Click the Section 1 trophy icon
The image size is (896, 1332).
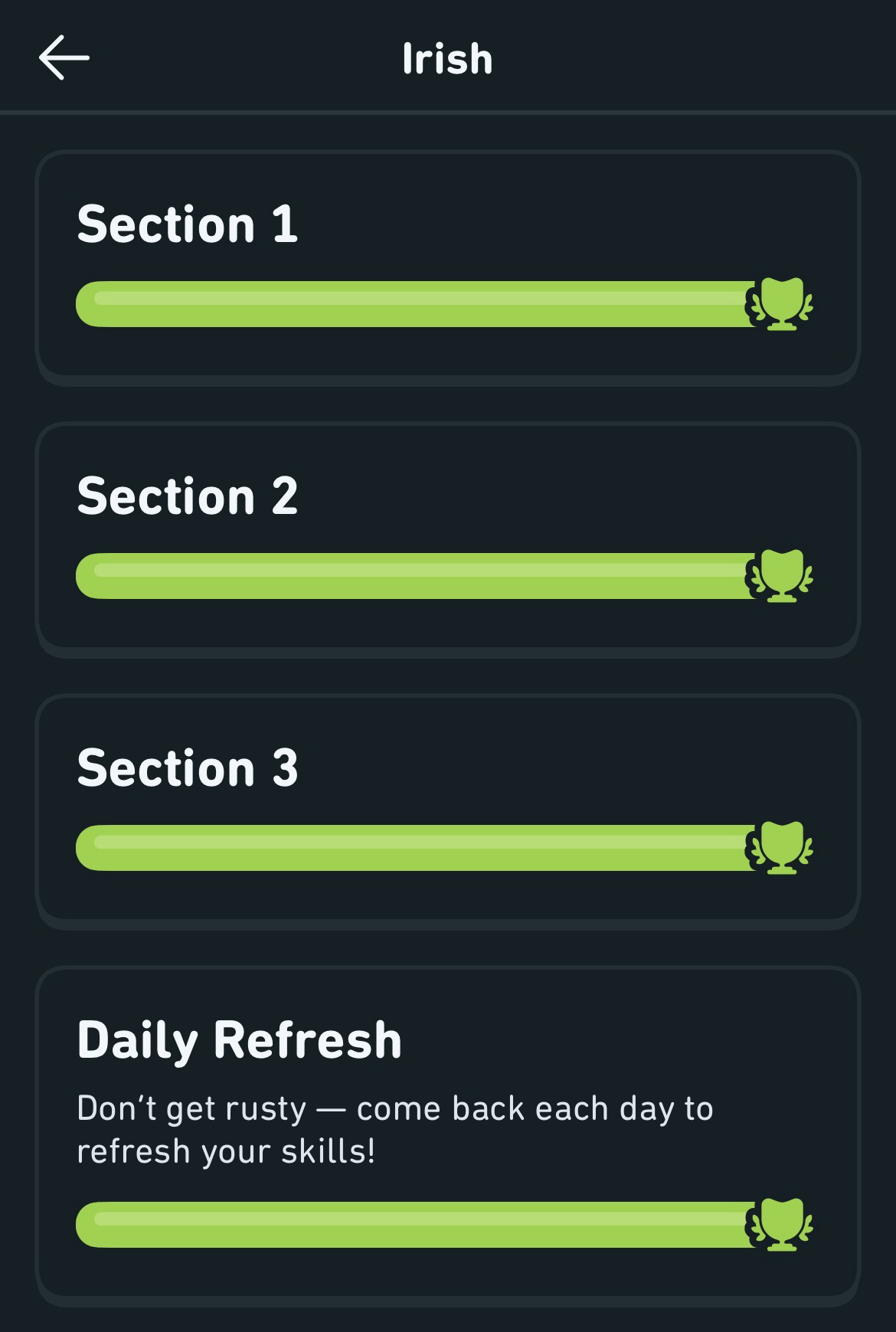780,304
